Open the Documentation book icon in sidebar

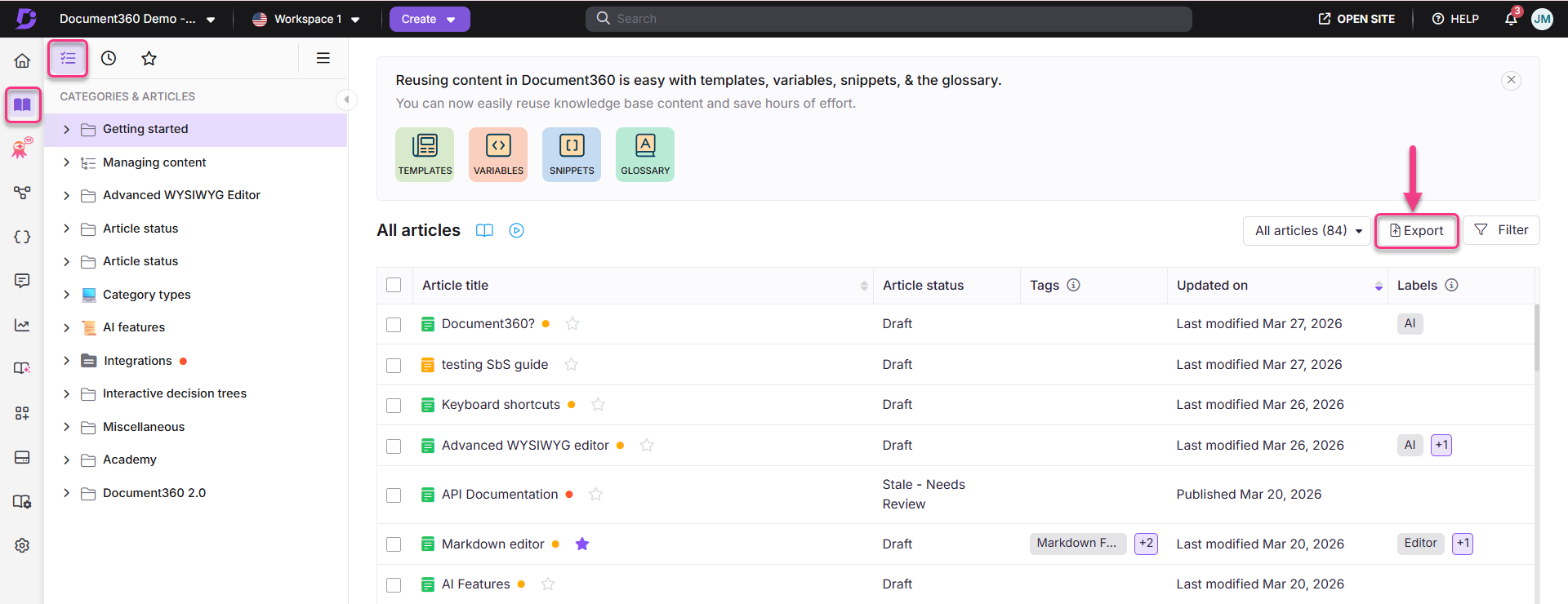click(x=22, y=104)
